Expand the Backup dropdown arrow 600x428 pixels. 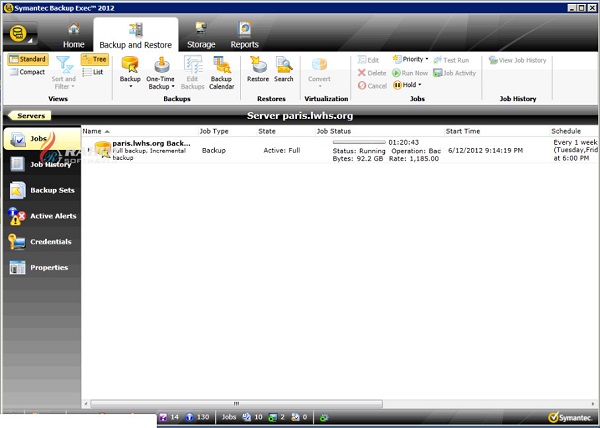coord(130,86)
